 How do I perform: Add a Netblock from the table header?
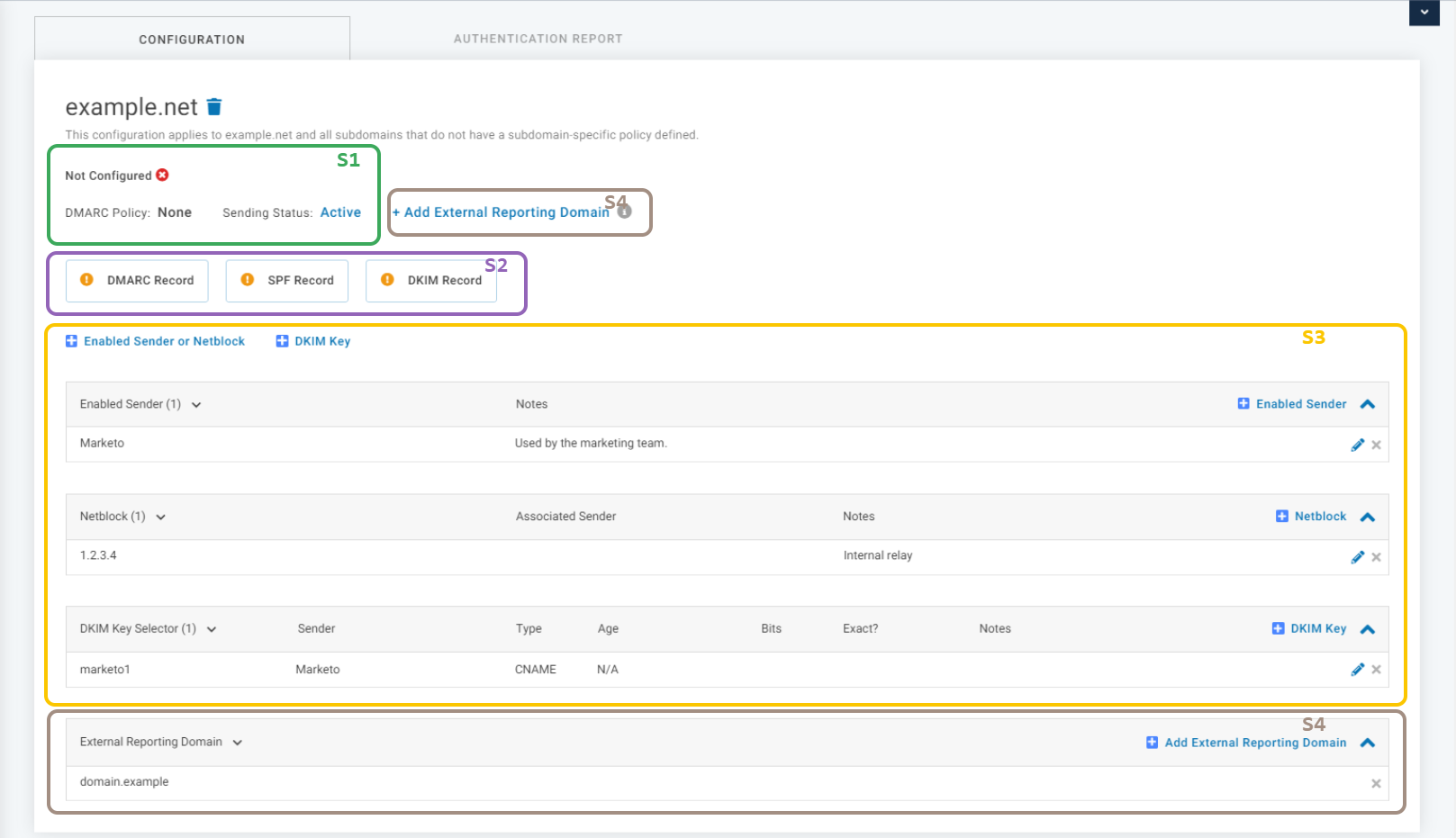point(1311,517)
